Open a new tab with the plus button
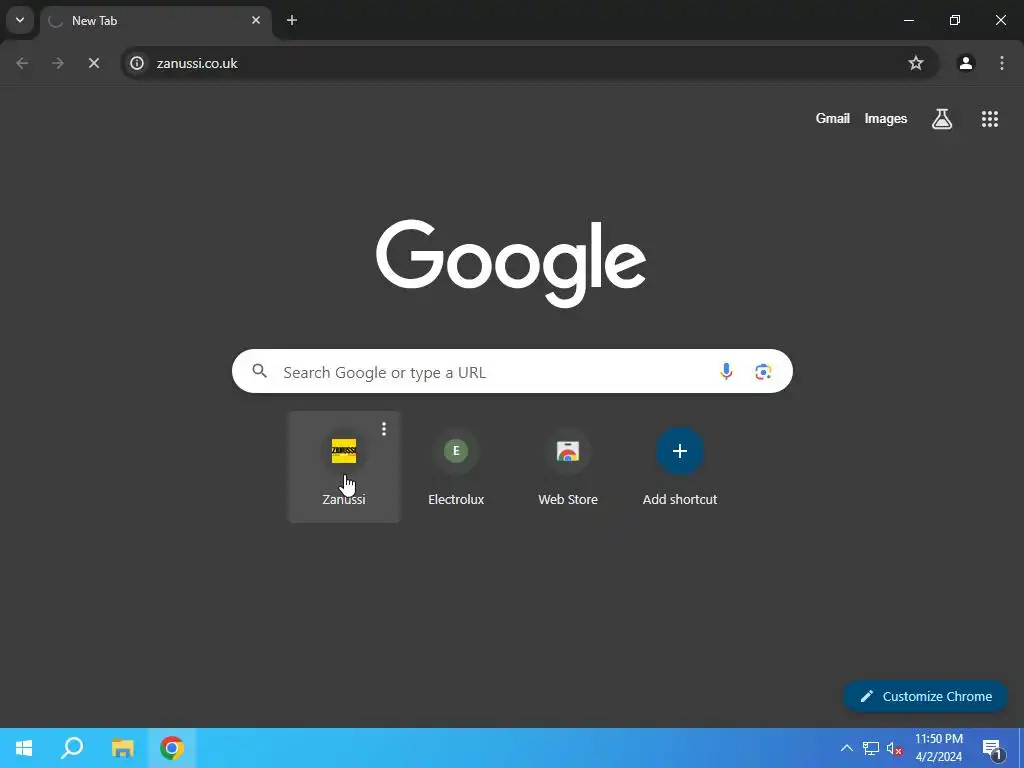 (x=292, y=20)
